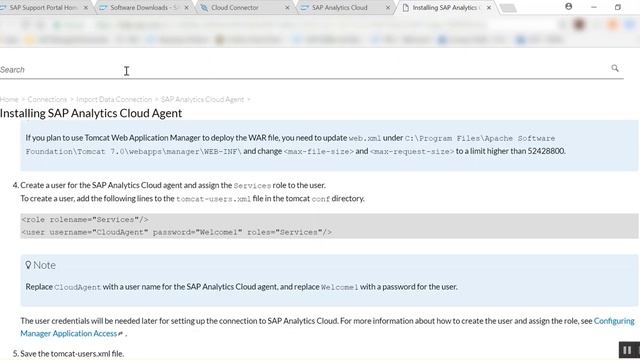Open Connections breadcrumb link
Screen dimensions: 640x360
(47, 99)
